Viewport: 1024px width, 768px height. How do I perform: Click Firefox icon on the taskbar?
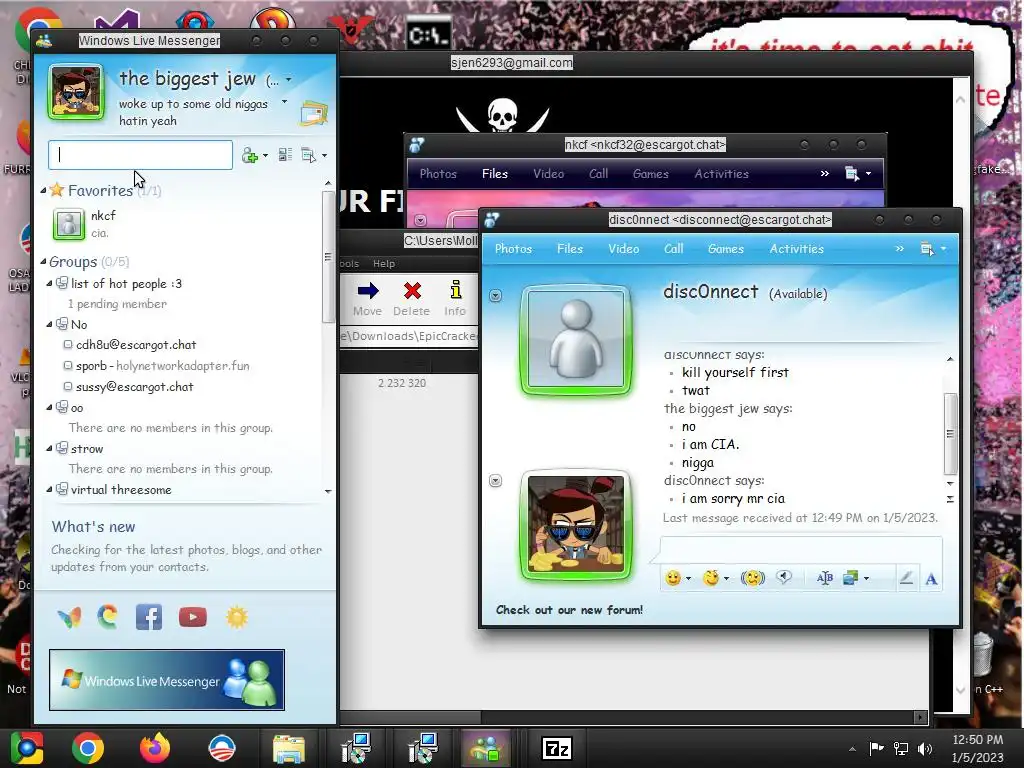coord(155,748)
